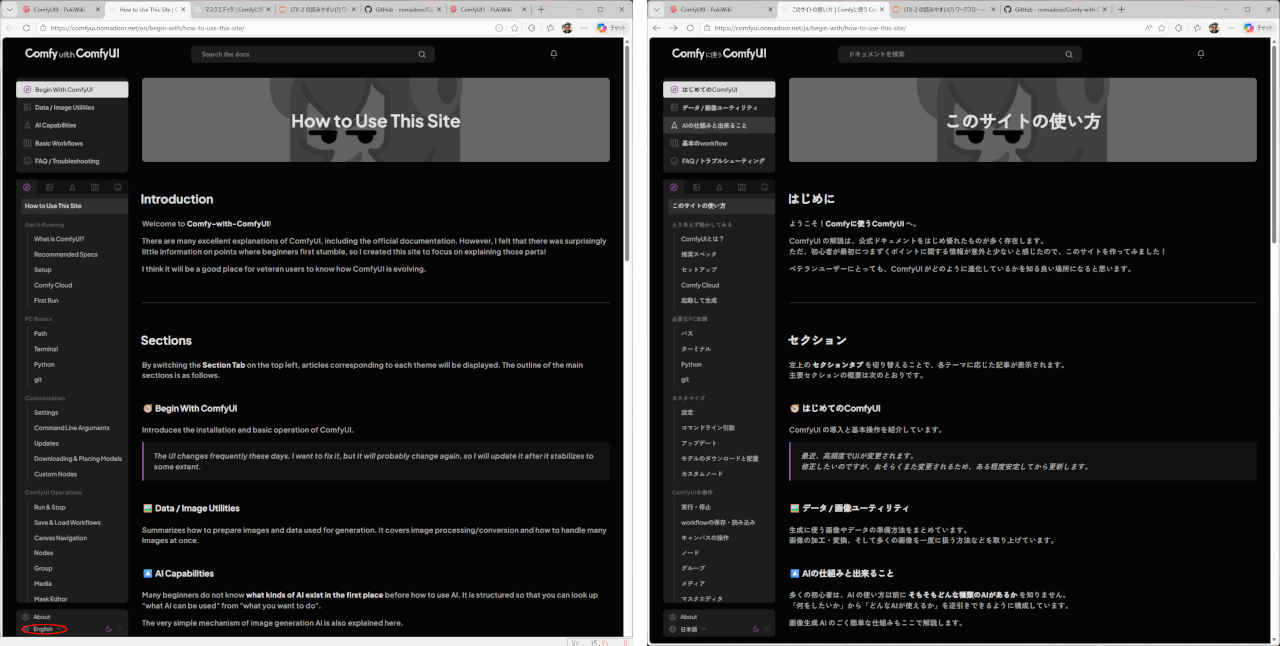Favorite the Japanese page with the star icon
The height and width of the screenshot is (646, 1280).
(x=1162, y=28)
